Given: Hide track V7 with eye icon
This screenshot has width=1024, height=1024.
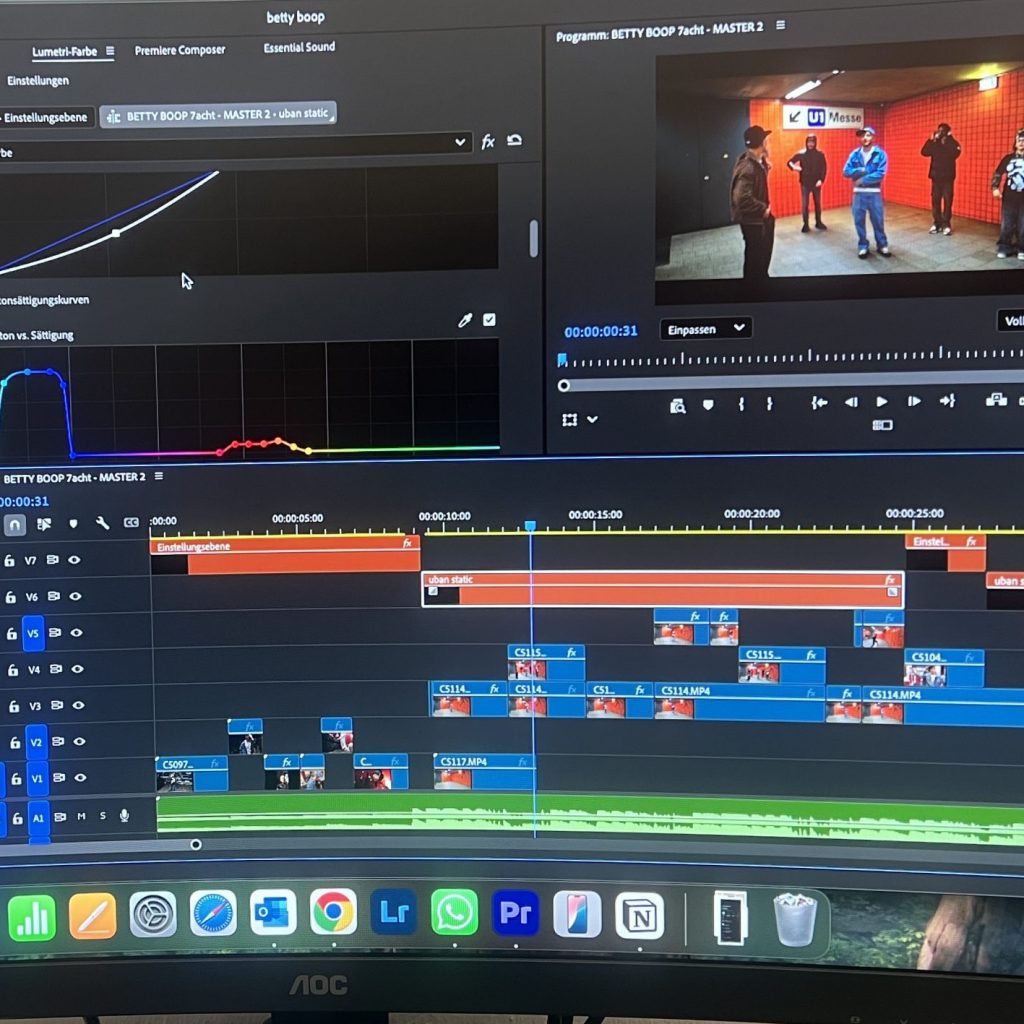Looking at the screenshot, I should coord(74,560).
